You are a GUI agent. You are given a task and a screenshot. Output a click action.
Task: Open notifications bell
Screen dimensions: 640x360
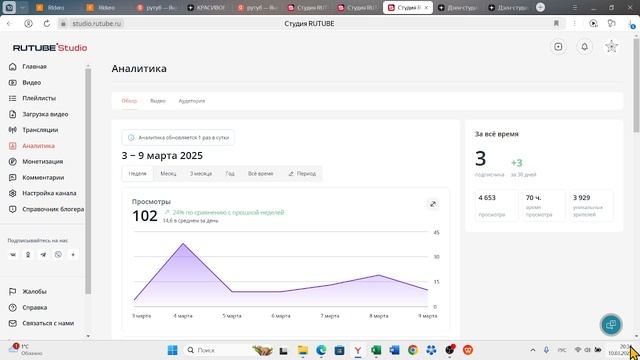pos(584,47)
